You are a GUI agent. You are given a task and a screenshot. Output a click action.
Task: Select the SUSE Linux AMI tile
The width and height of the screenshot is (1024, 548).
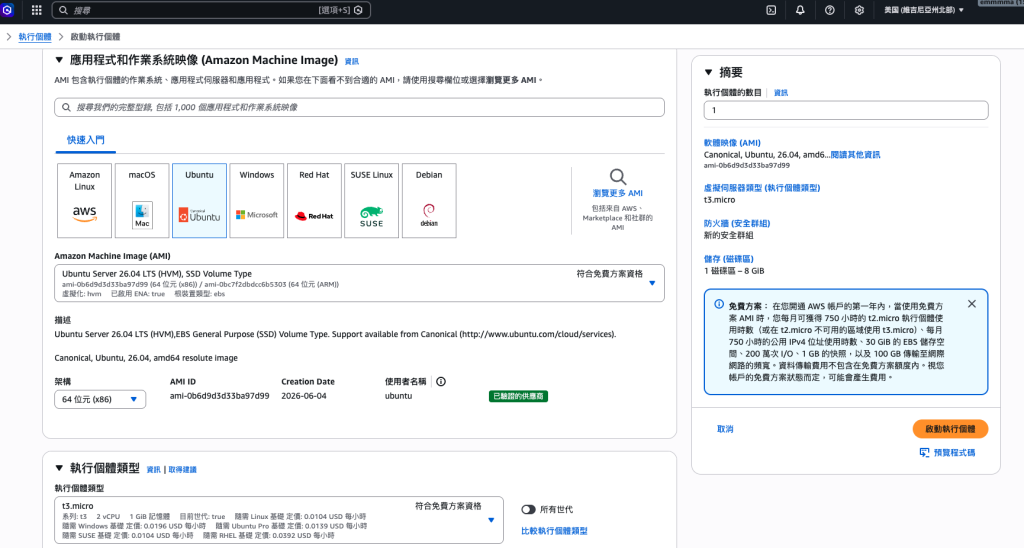[x=372, y=201]
